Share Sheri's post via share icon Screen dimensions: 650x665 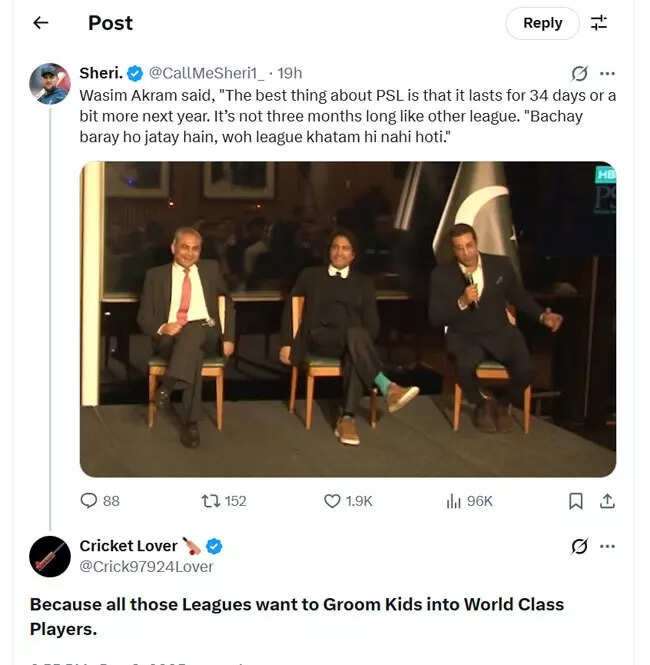click(x=606, y=501)
